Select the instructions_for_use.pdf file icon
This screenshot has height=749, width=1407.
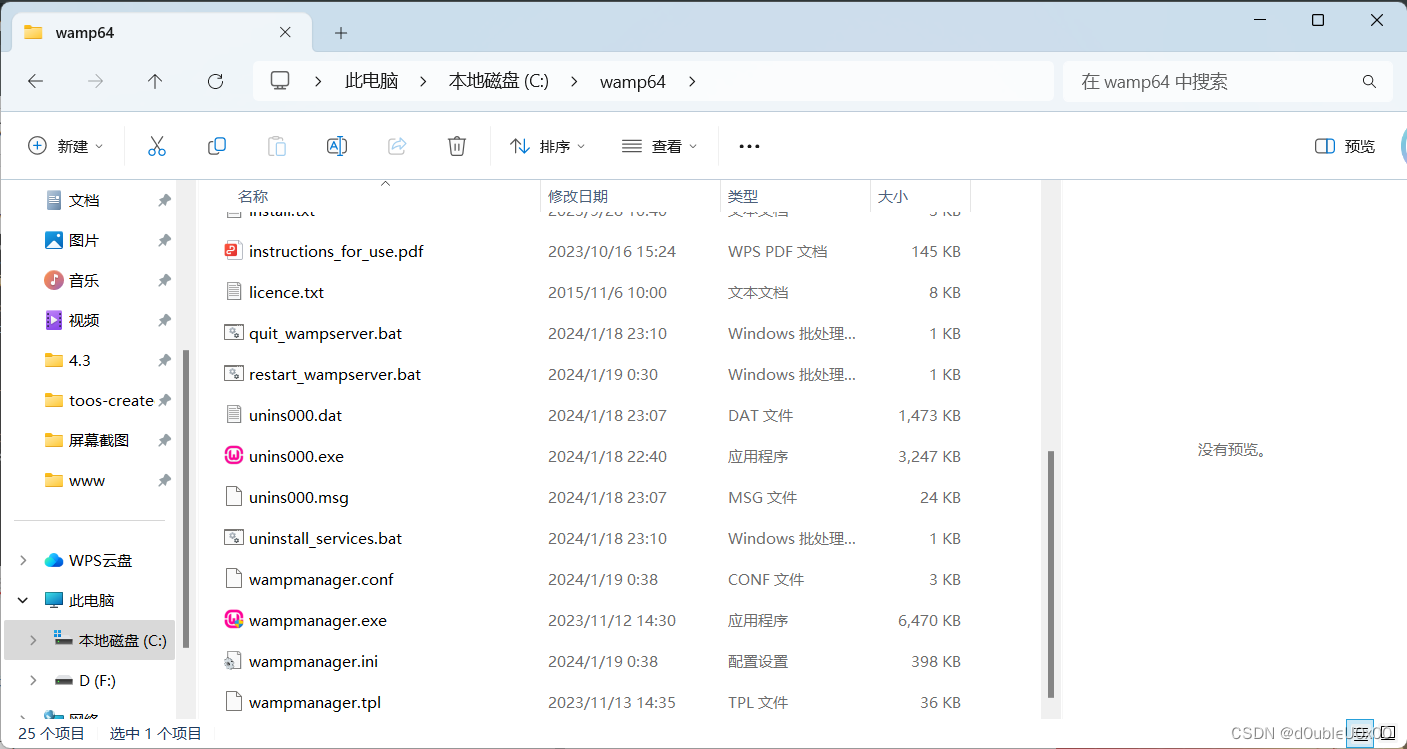coord(234,251)
